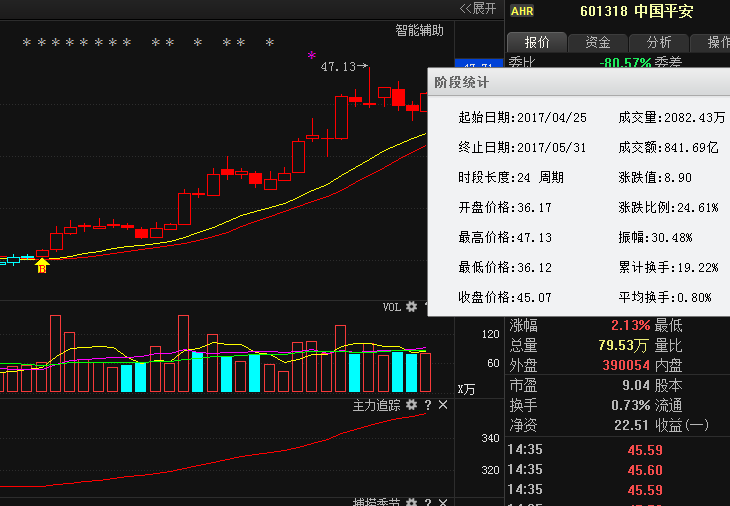Screen dimensions: 730x506
Task: Click the 换手 0.73% value
Action: [630, 405]
